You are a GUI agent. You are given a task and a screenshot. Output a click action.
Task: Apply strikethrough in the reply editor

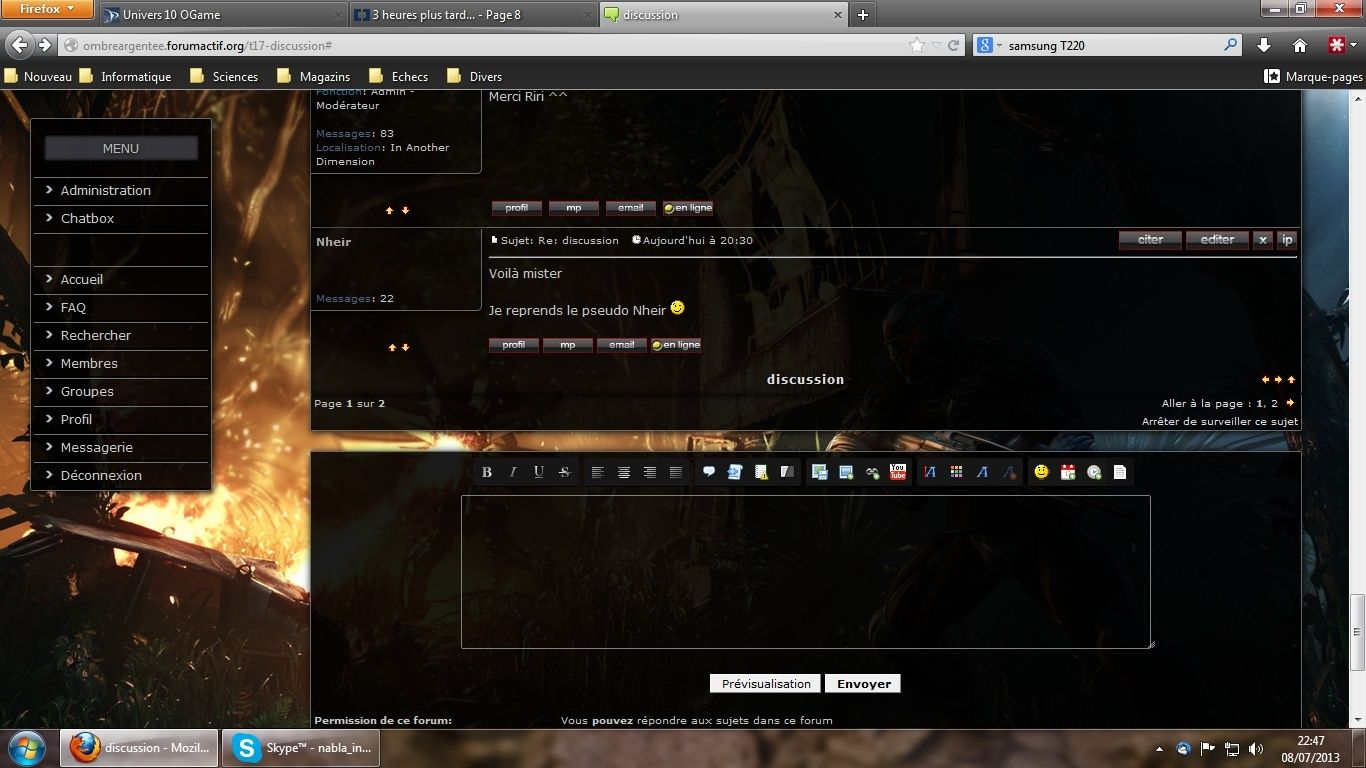(x=564, y=472)
